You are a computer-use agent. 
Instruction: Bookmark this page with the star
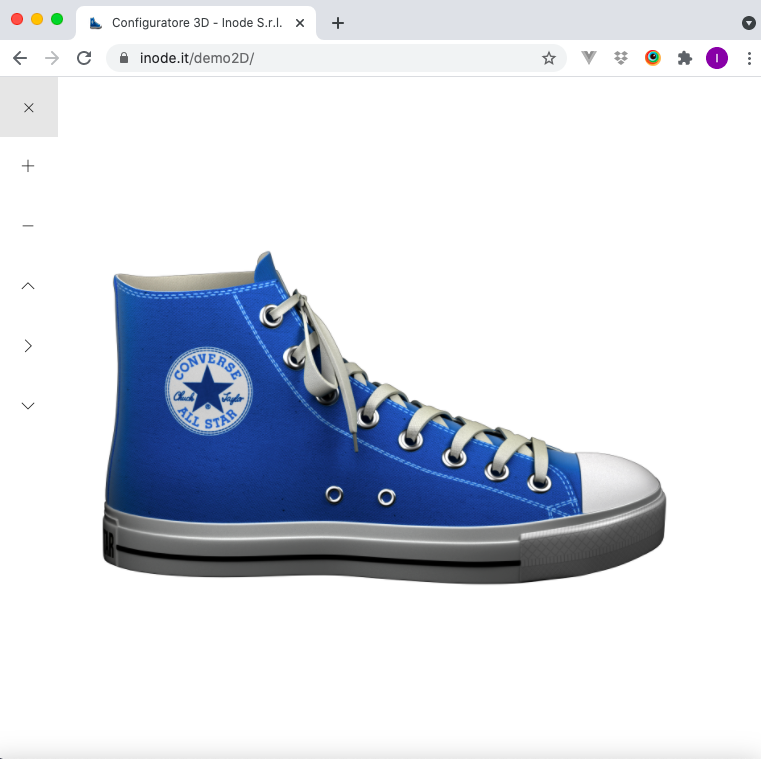point(548,58)
